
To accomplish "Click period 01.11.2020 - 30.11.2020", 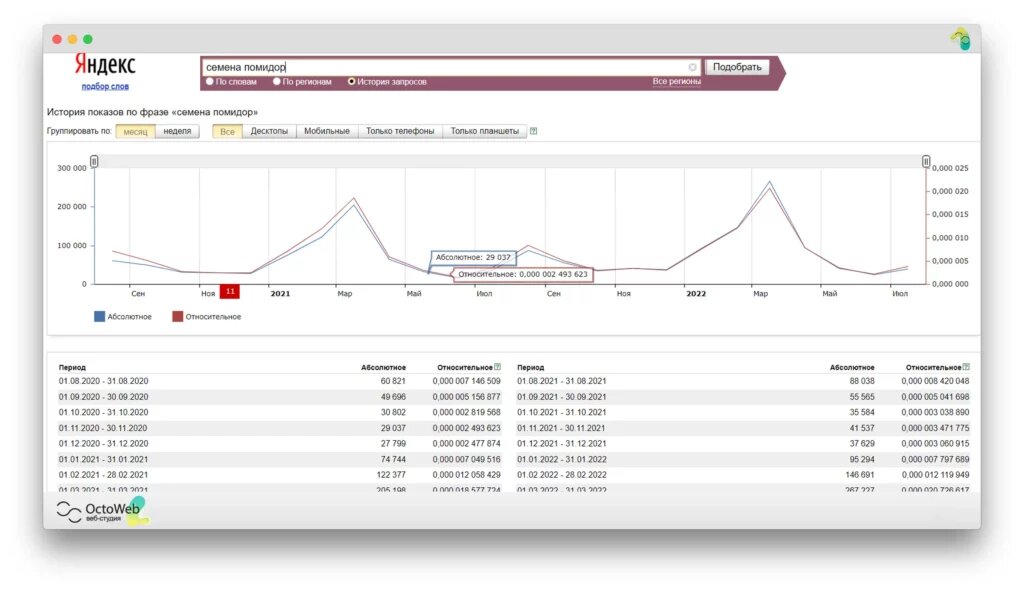I will 103,428.
